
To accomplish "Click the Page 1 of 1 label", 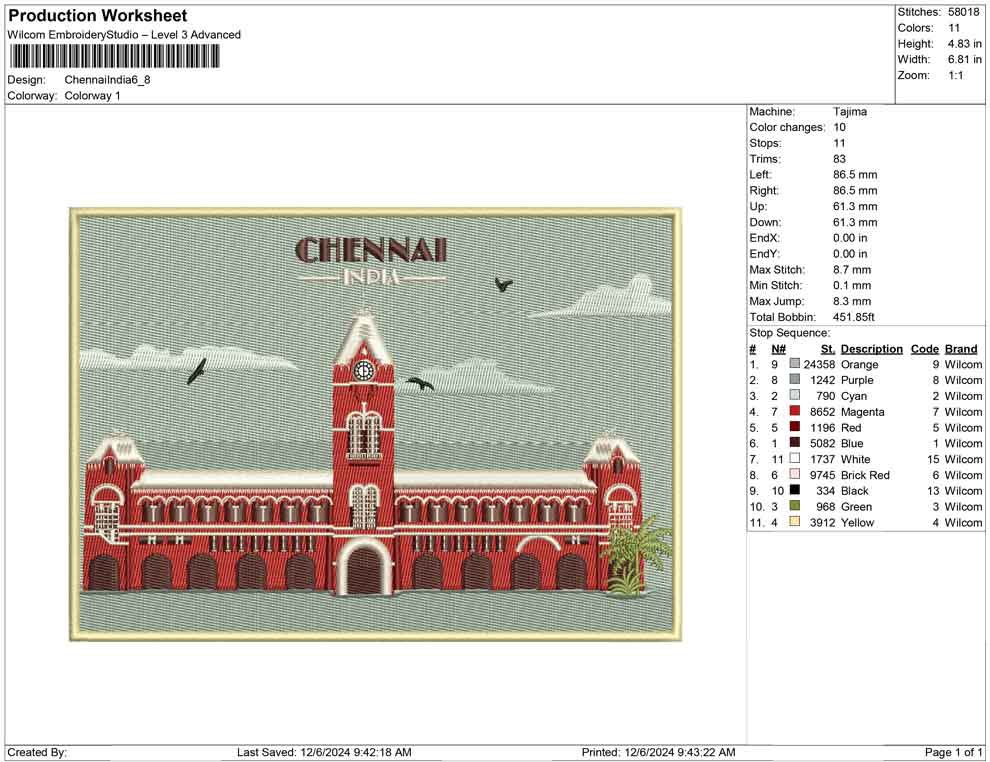I will point(950,752).
